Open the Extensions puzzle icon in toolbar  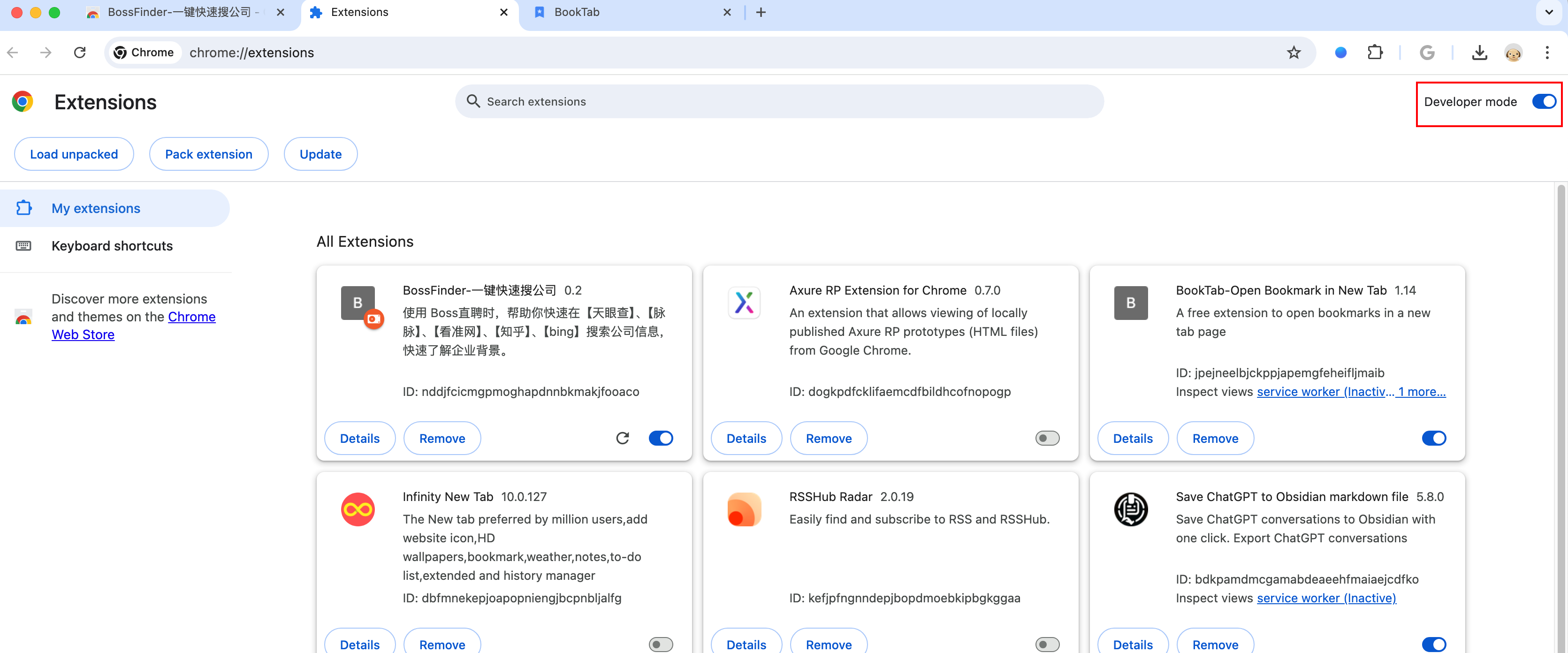click(x=1375, y=53)
